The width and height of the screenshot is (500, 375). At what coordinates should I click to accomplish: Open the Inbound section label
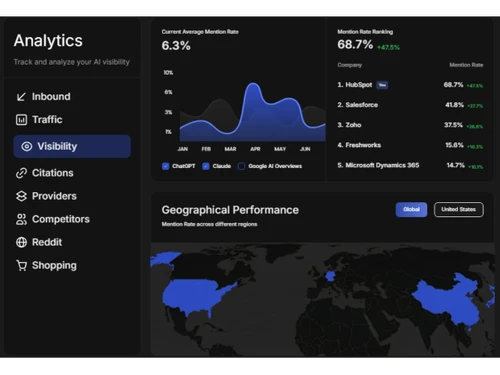[51, 97]
